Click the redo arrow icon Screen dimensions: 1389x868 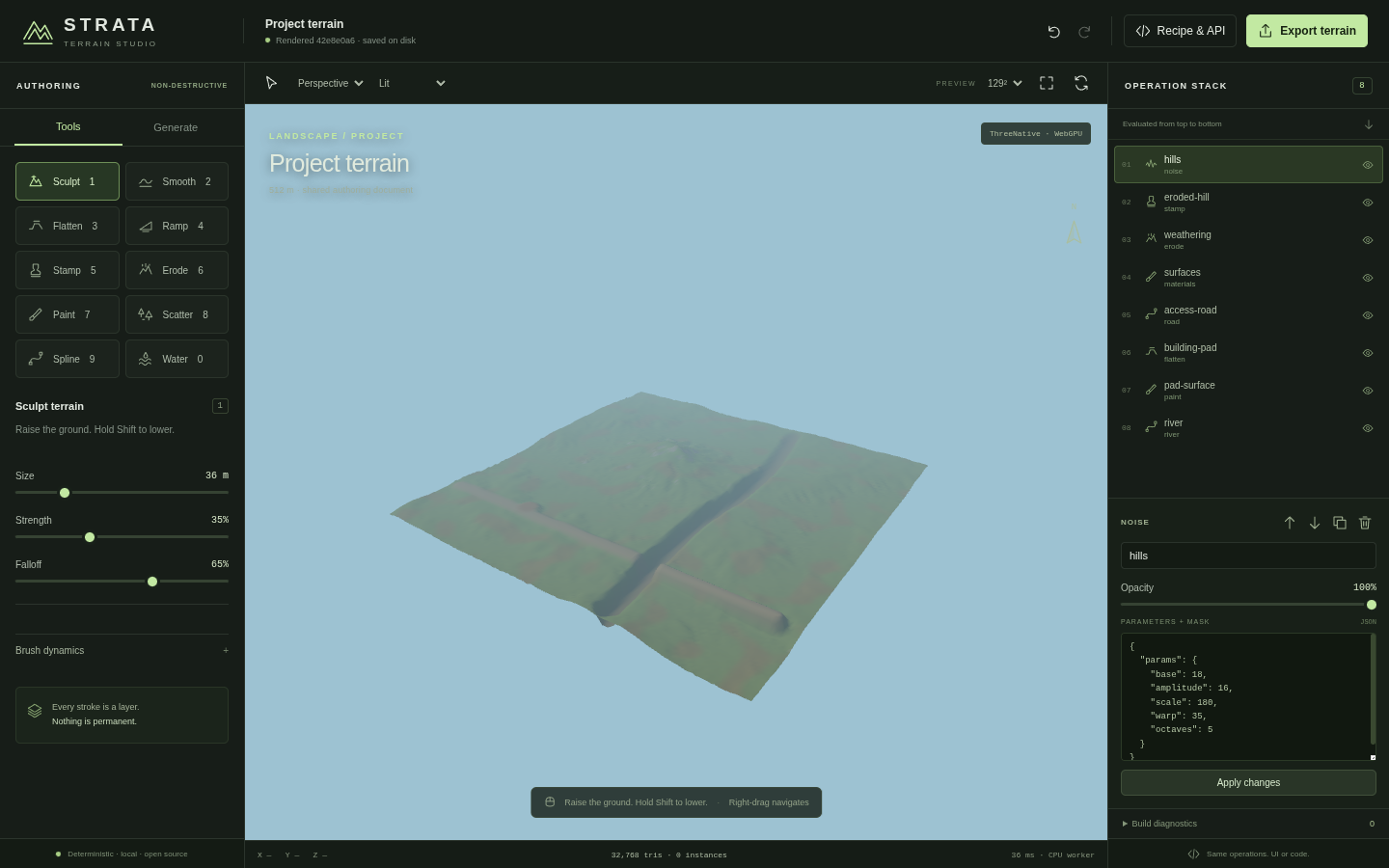point(1084,32)
